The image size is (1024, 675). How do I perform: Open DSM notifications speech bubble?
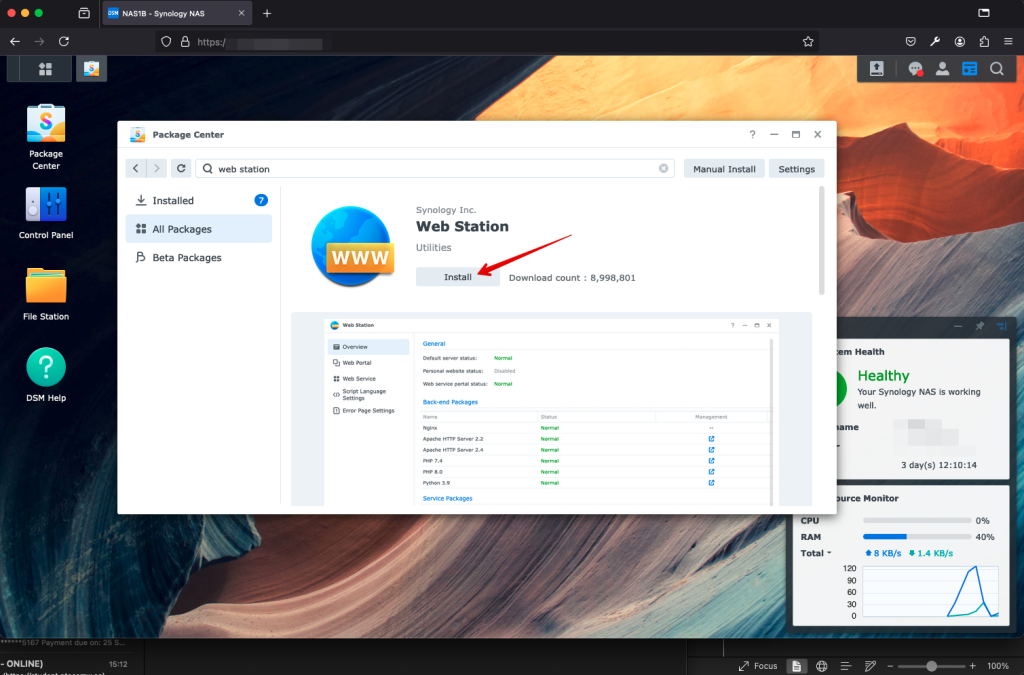916,69
